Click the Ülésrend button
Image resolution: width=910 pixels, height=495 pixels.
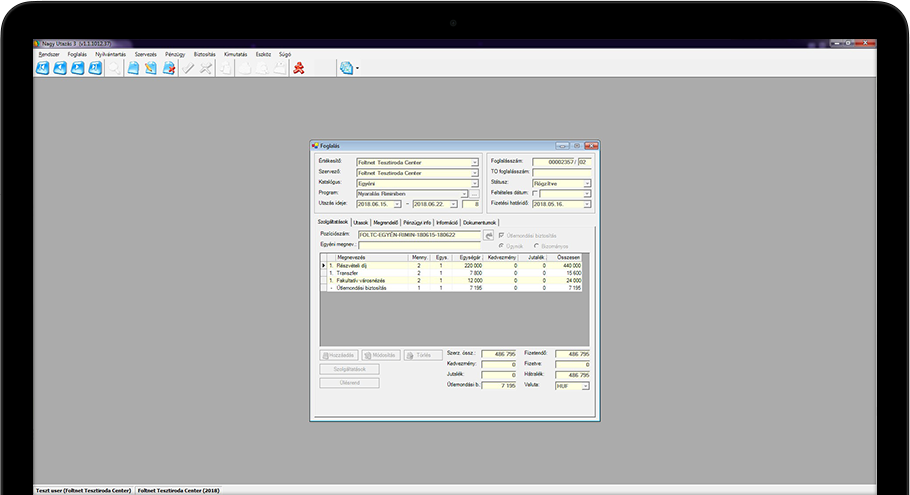tap(349, 383)
